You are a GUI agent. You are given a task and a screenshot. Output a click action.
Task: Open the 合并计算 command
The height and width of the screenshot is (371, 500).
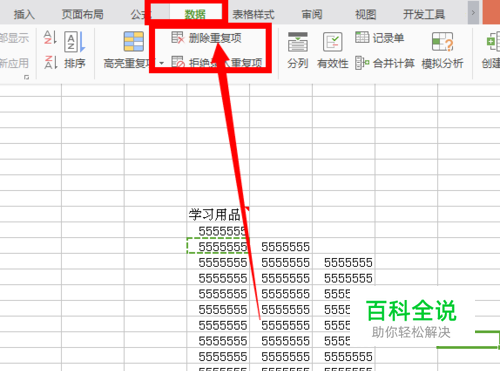click(x=394, y=63)
